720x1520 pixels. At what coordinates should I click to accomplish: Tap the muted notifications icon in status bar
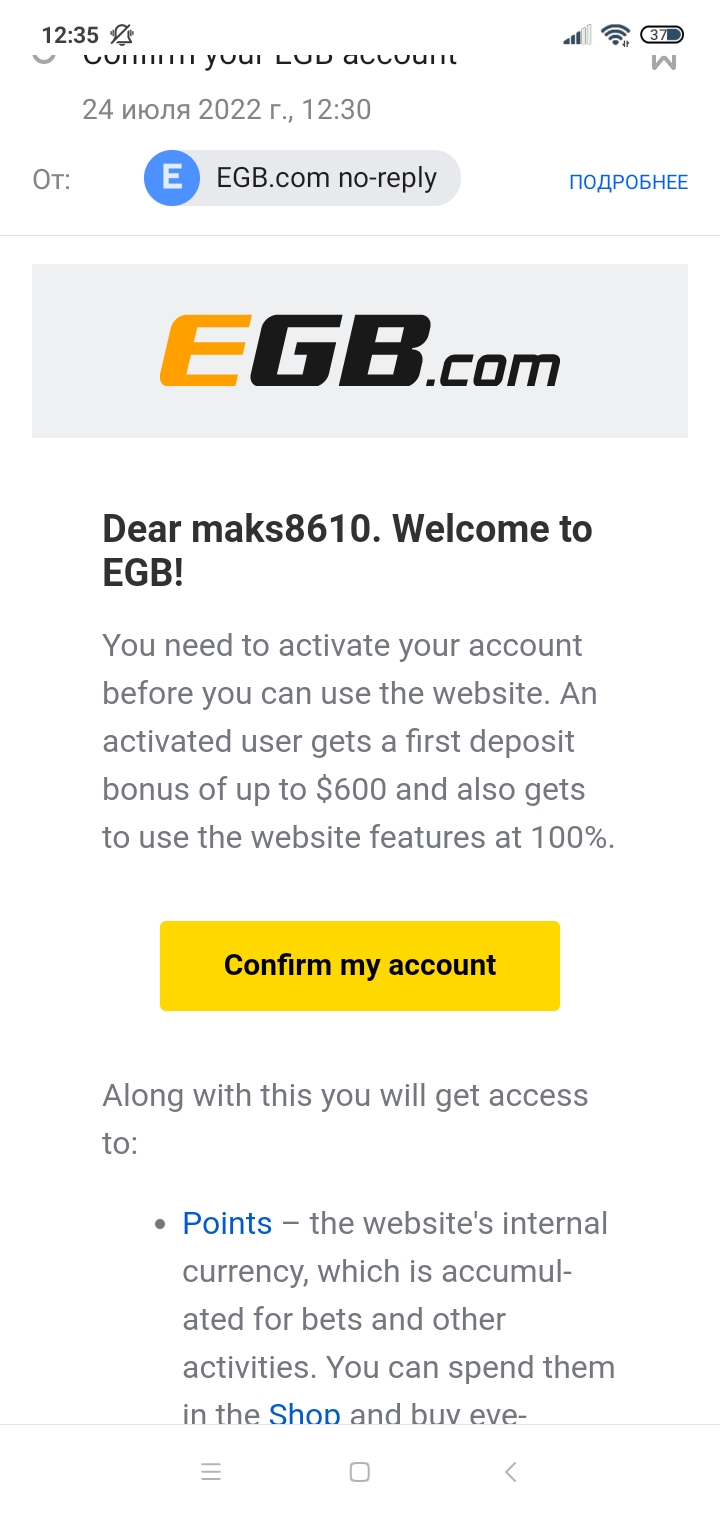pos(120,33)
